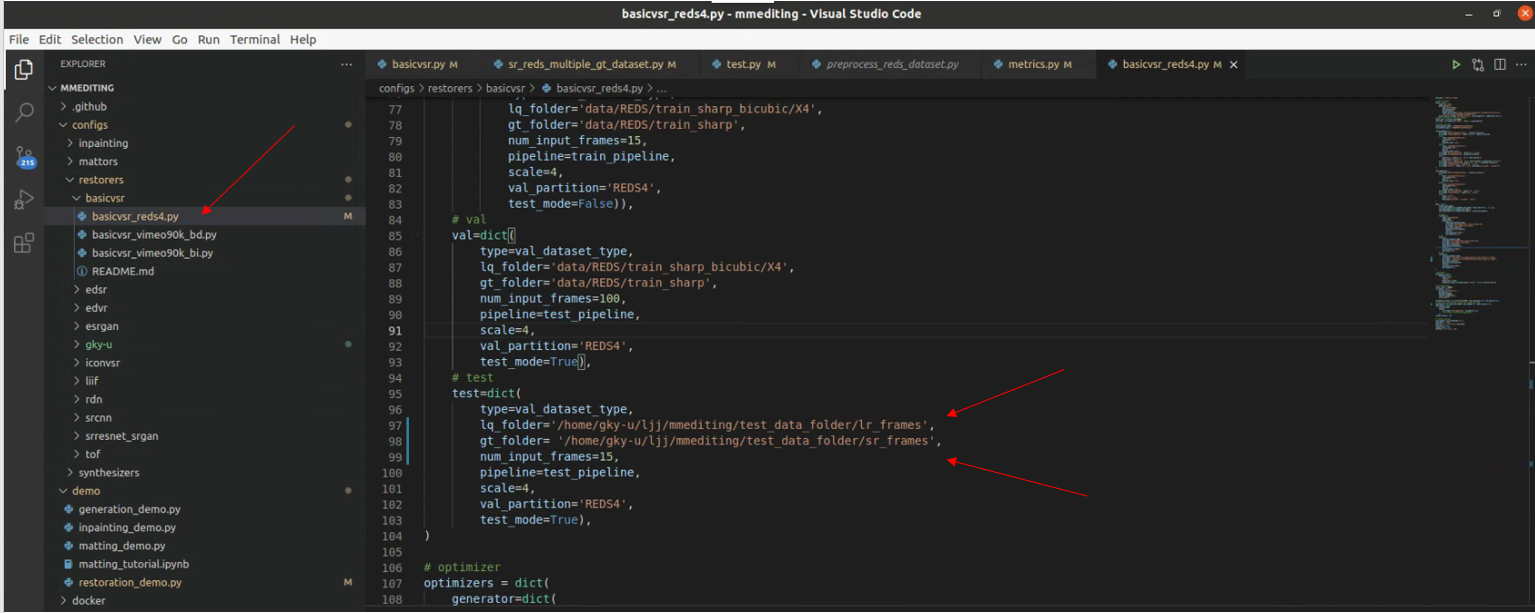This screenshot has height=613, width=1535.
Task: Collapse the restorers folder
Action: coord(70,180)
